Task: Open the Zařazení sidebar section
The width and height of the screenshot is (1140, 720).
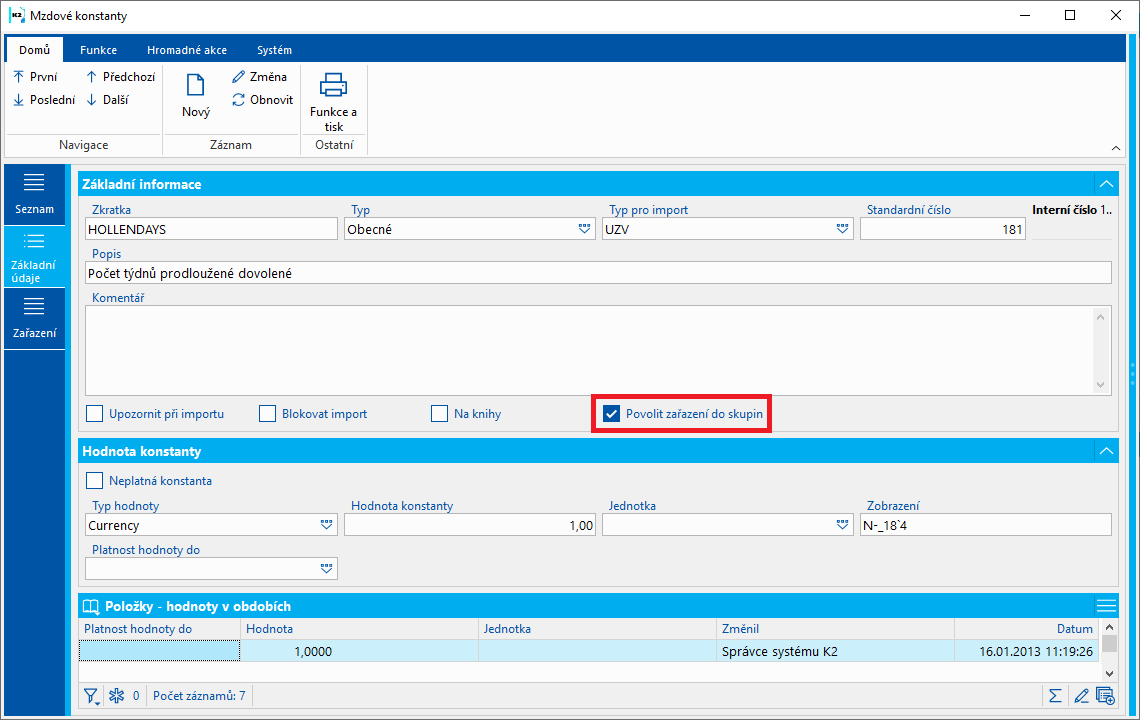Action: point(34,319)
